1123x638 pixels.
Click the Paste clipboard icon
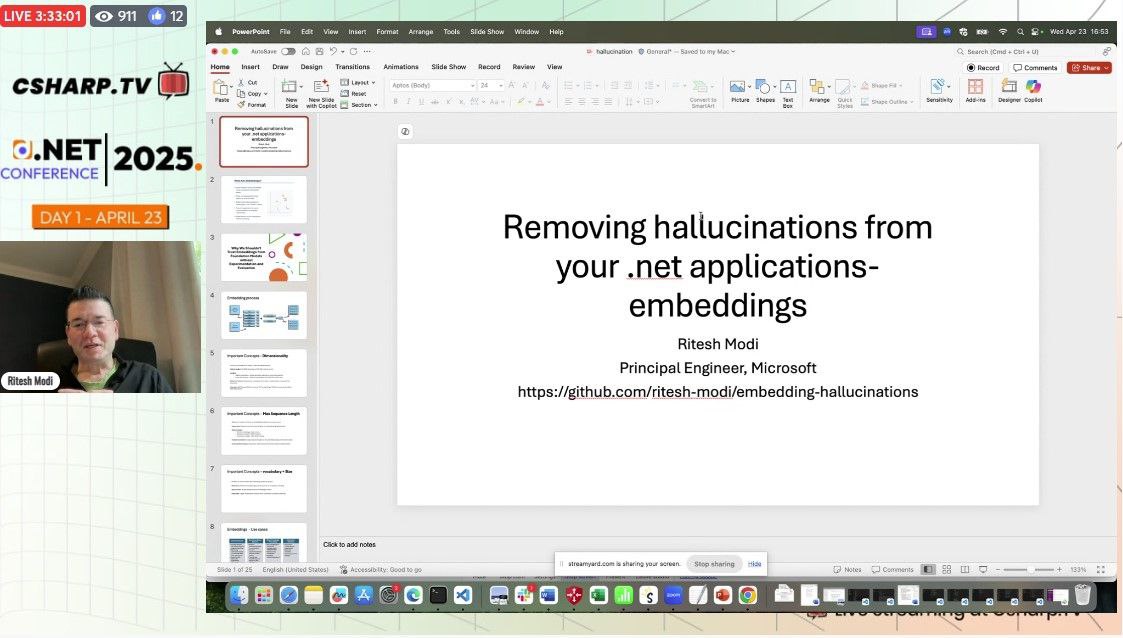tap(222, 88)
